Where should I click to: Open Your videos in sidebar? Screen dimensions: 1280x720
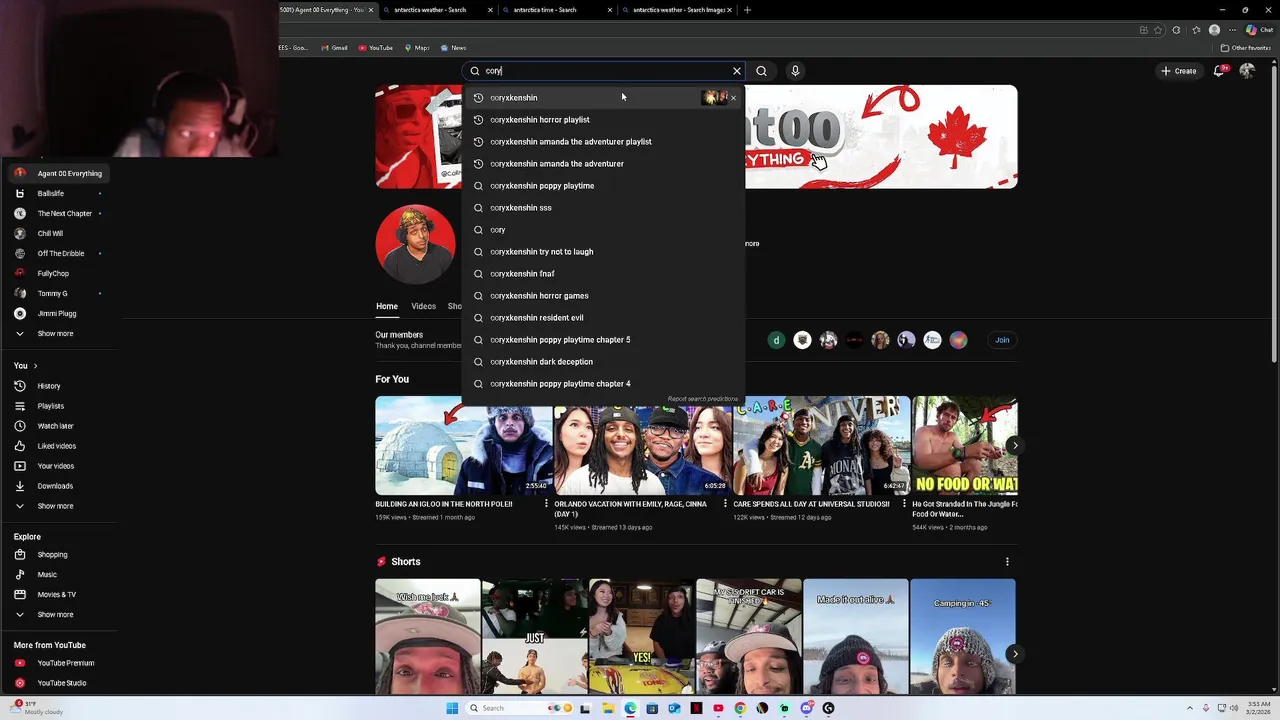pyautogui.click(x=60, y=466)
